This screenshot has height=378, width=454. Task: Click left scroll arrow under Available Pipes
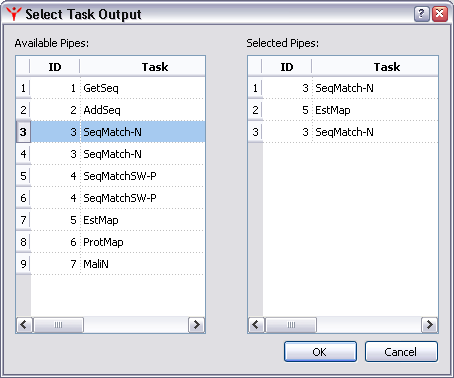point(24,325)
